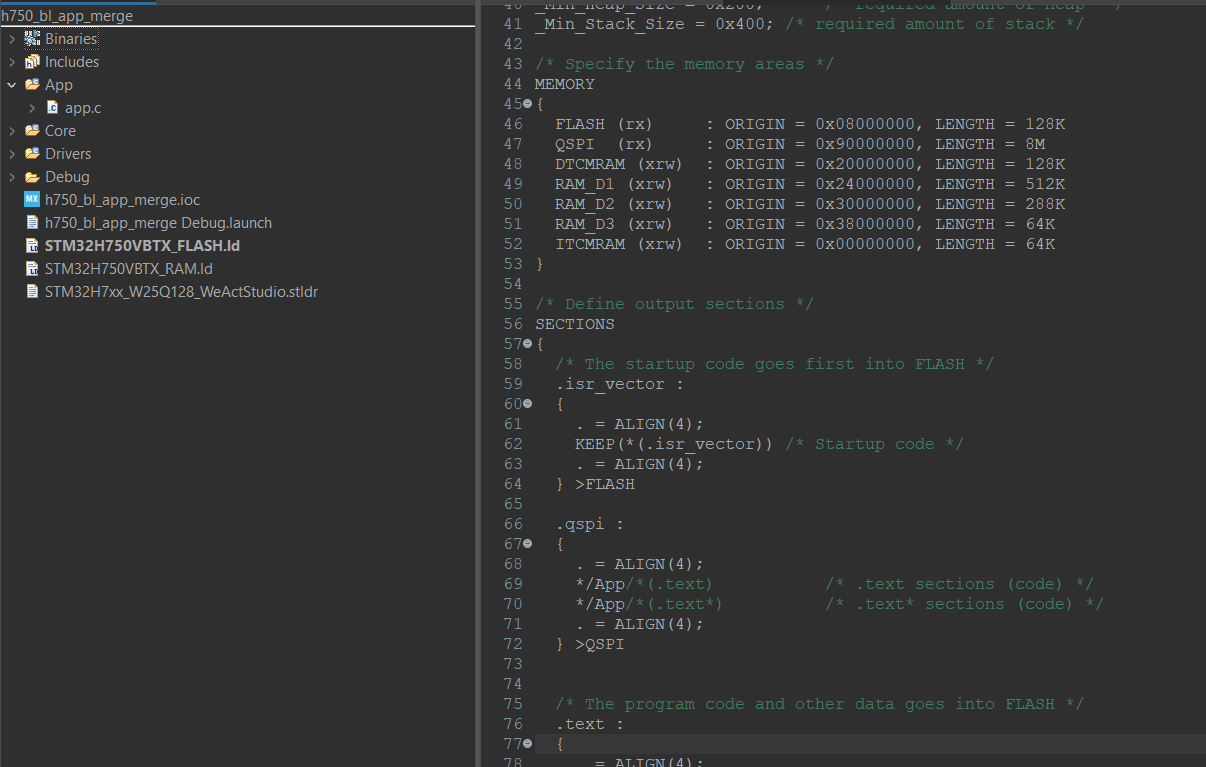The image size is (1206, 767).
Task: Collapse the SECTIONS block at line 57
Action: (528, 343)
